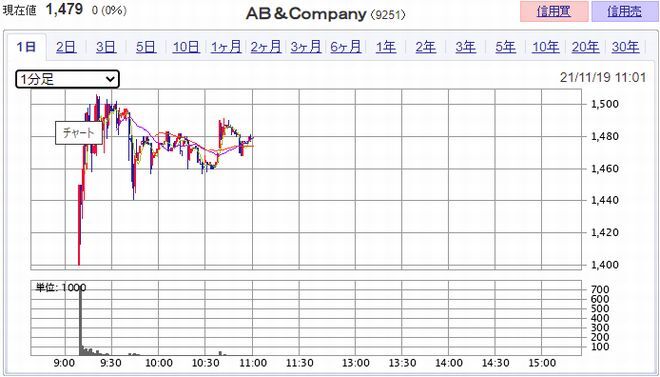Switch to the 2日 range tab

(66, 47)
